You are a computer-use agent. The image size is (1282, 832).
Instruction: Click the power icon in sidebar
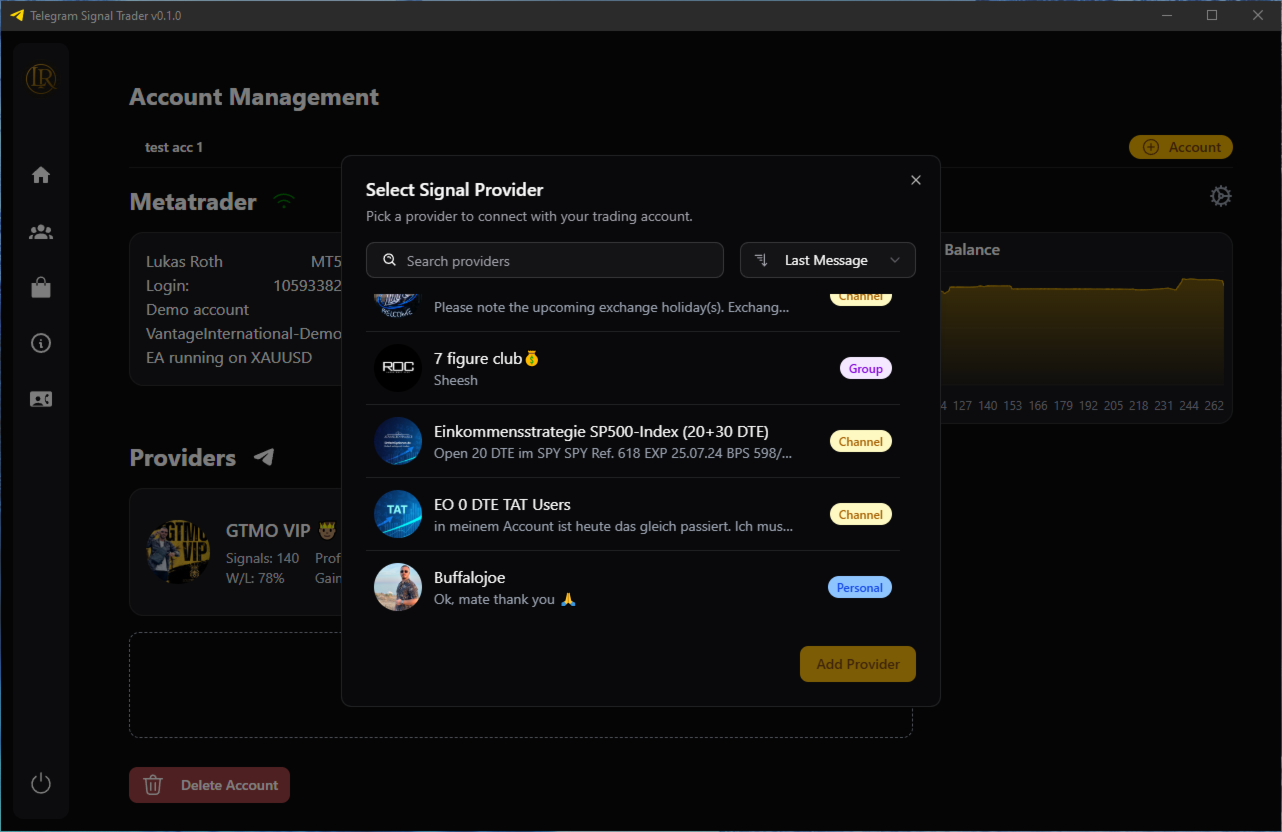pyautogui.click(x=41, y=783)
